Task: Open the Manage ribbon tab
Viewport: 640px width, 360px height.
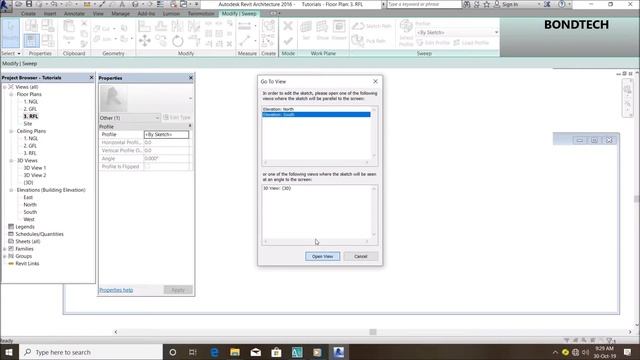Action: pos(120,13)
